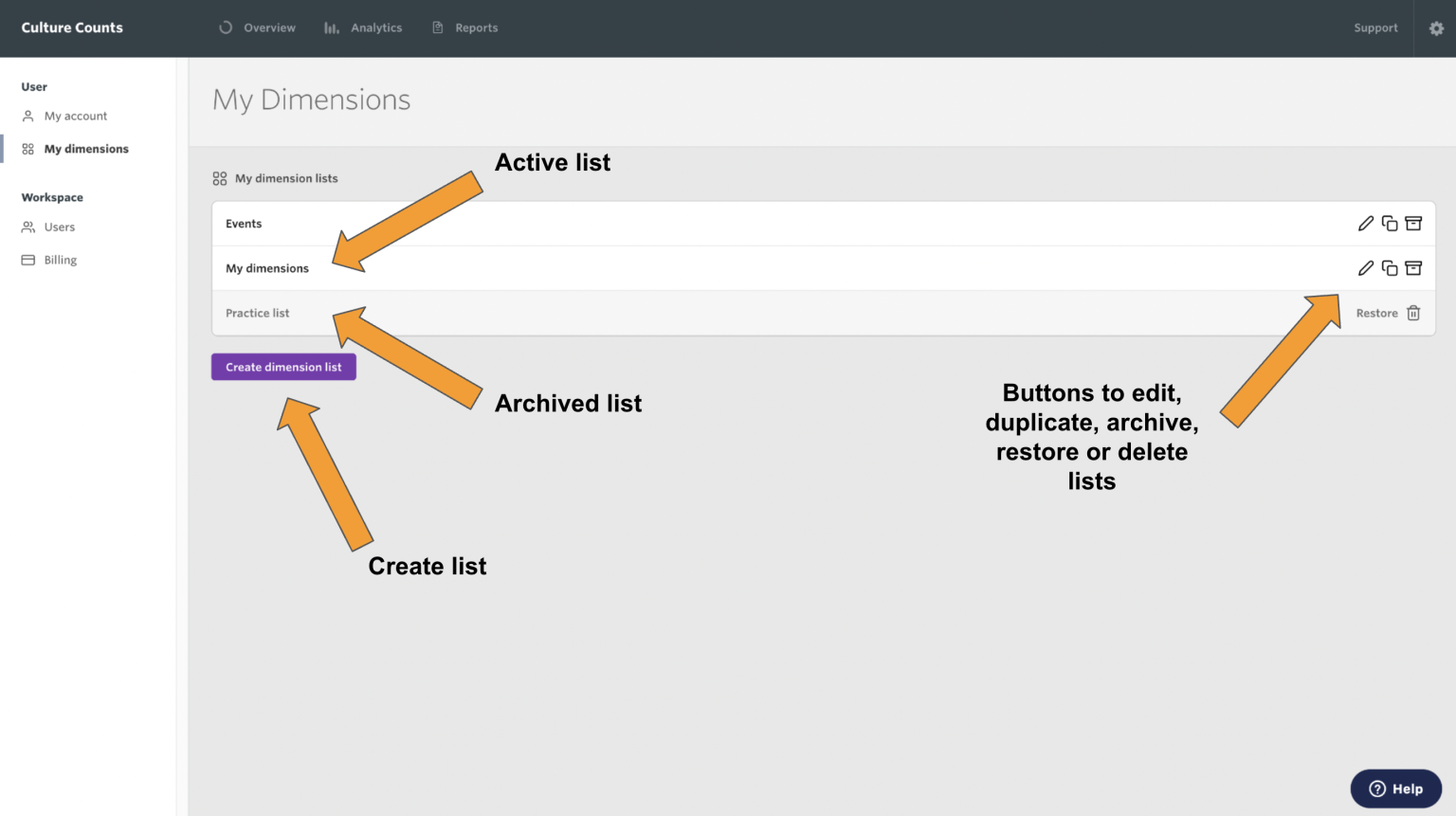Archive the Events dimension list
This screenshot has height=816, width=1456.
(1413, 223)
